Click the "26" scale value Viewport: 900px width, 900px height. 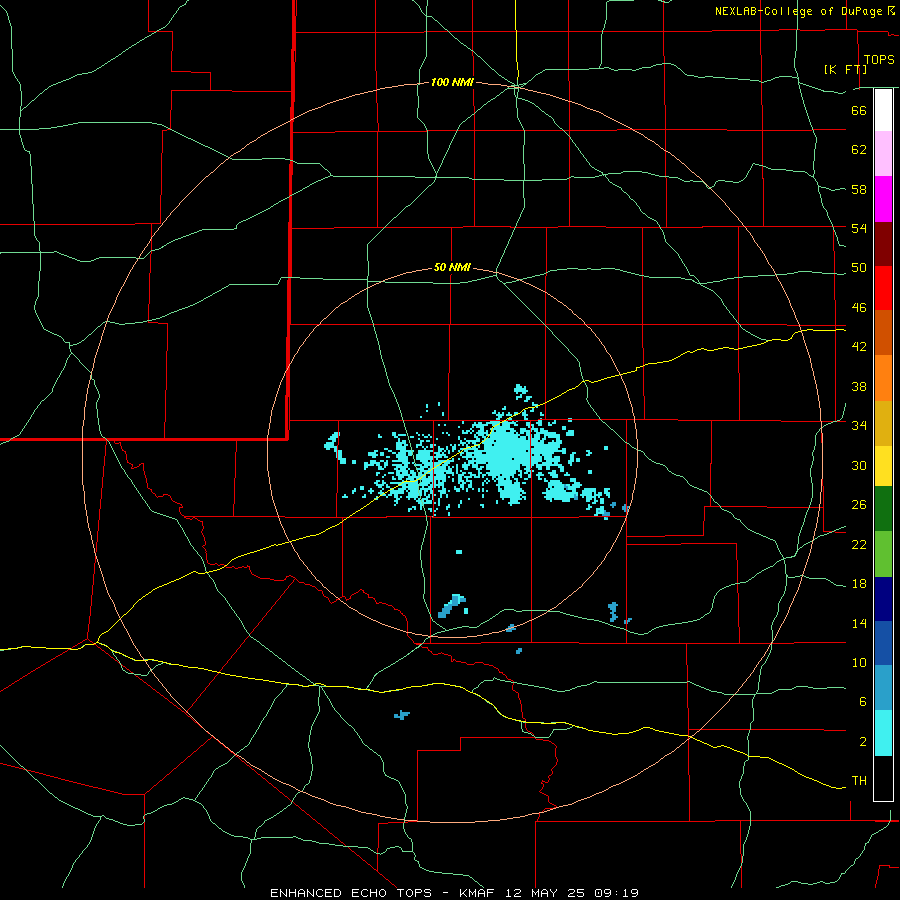coord(859,505)
